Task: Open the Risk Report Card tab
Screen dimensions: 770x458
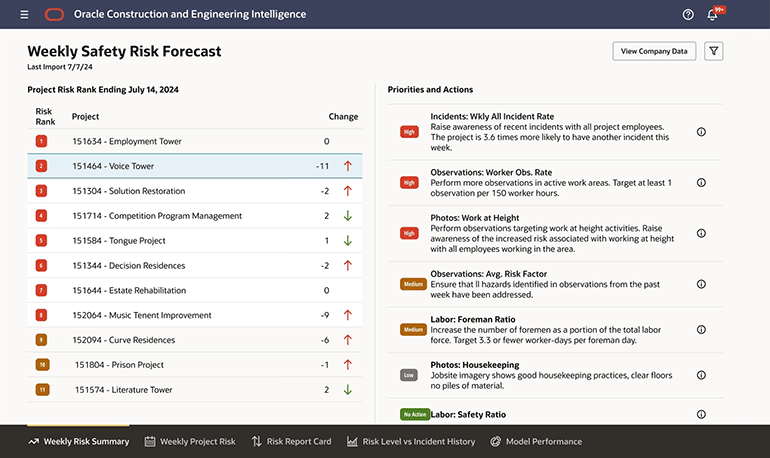Action: (291, 441)
